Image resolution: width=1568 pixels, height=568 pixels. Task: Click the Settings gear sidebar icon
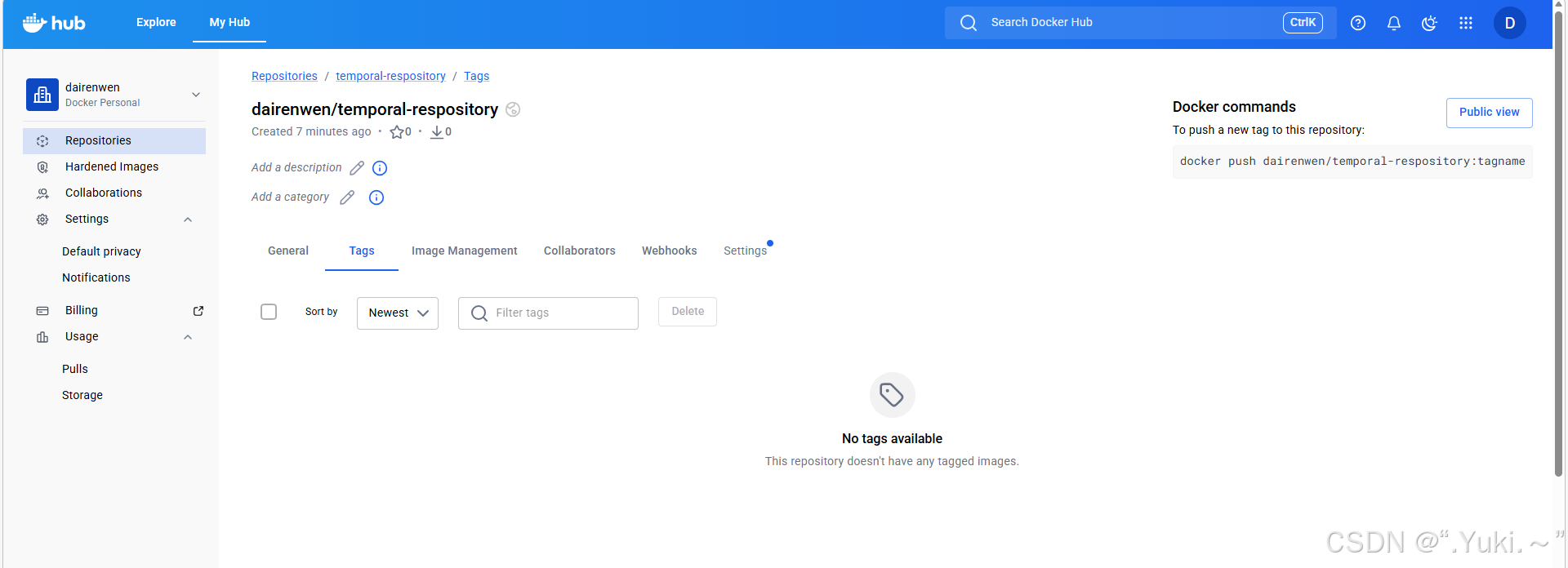[x=42, y=220]
